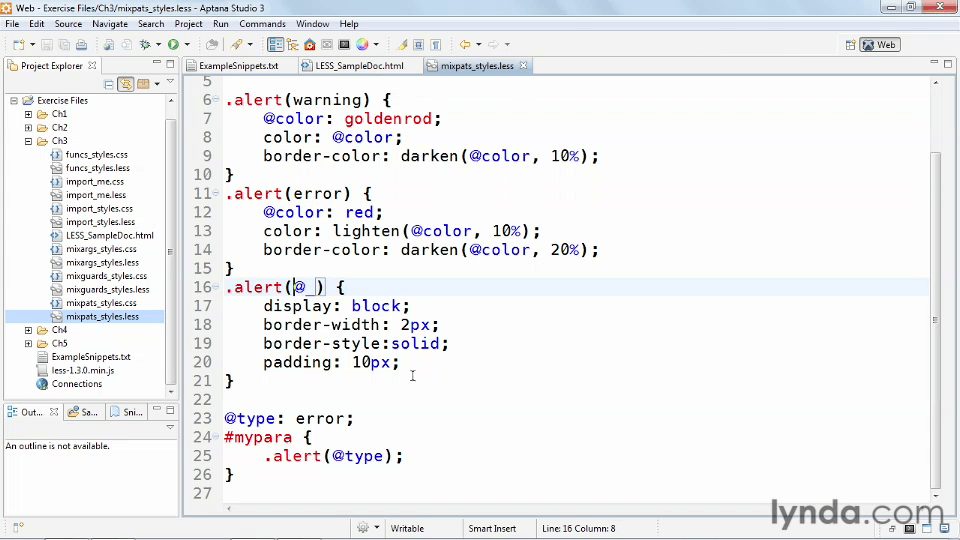This screenshot has height=540, width=960.
Task: Open the Back history dropdown arrow
Action: coord(478,45)
